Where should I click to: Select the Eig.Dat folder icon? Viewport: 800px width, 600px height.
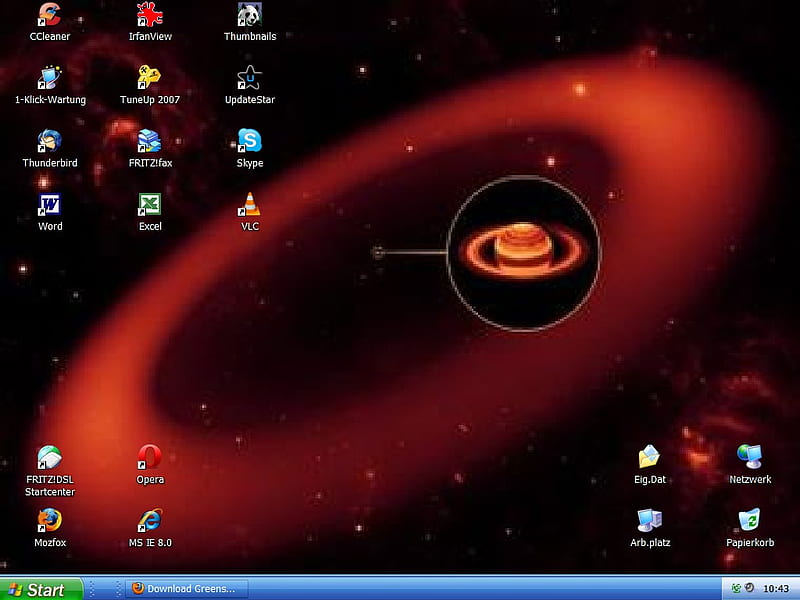(x=649, y=457)
